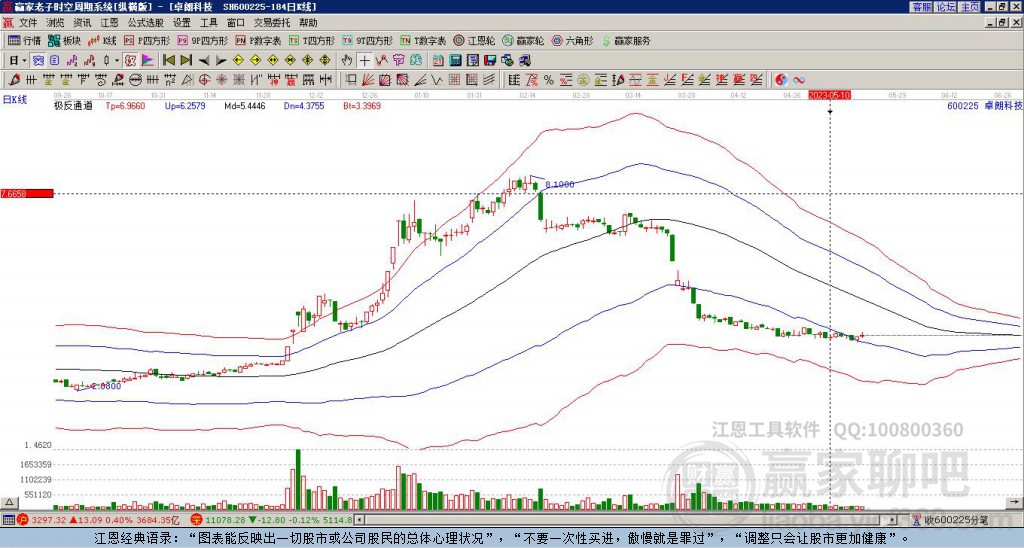This screenshot has height=548, width=1024.
Task: Toggle the hand pan tool
Action: [346, 60]
